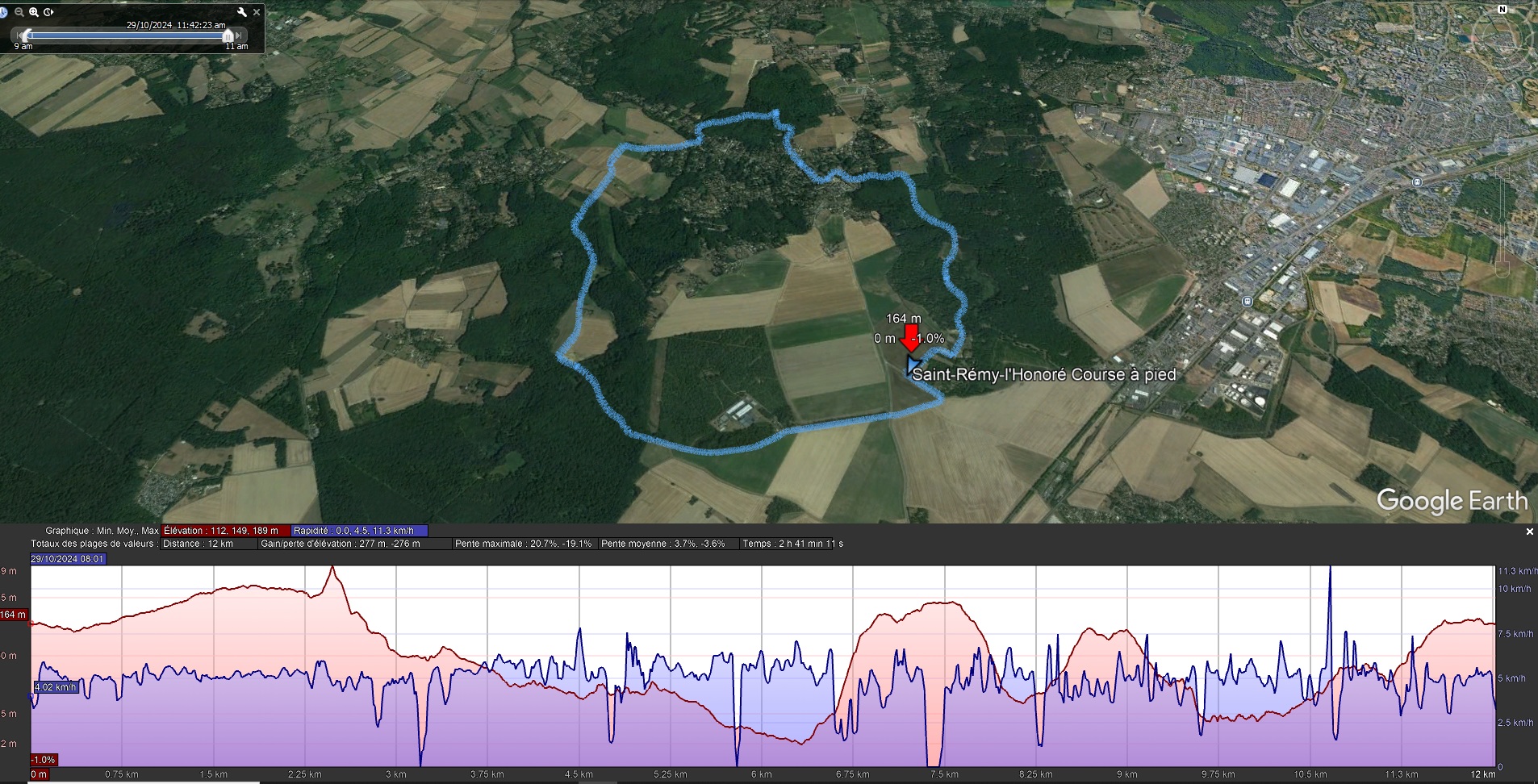1538x784 pixels.
Task: Click the graph at the 6 km mark
Action: (761, 665)
